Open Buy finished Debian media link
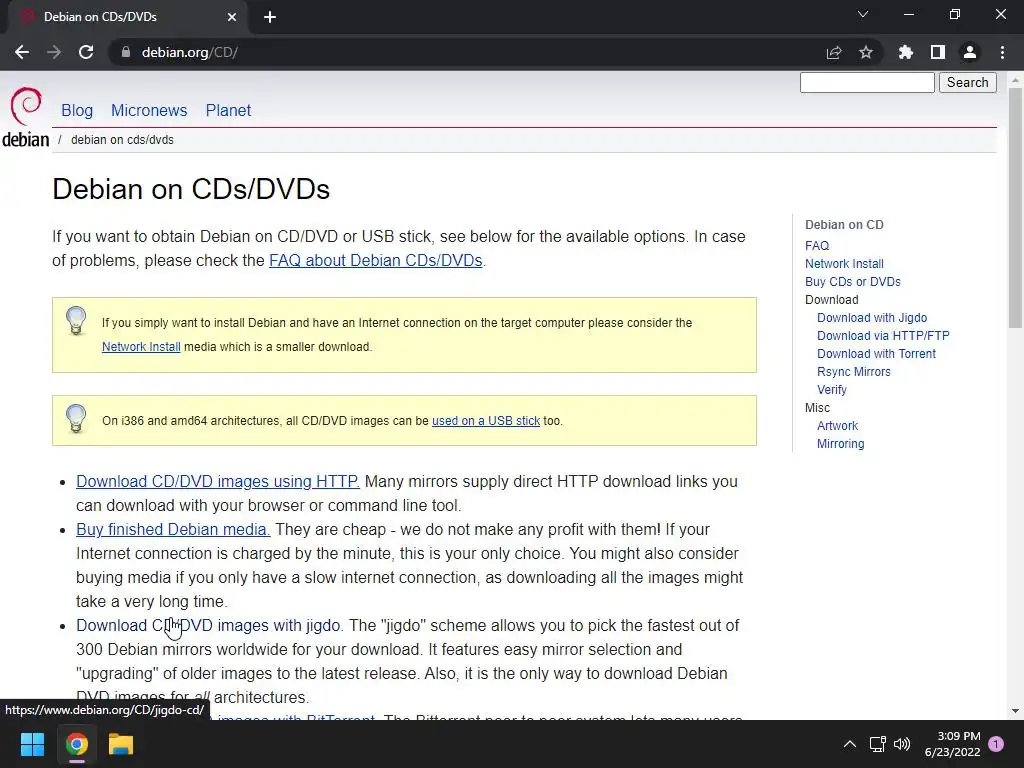Image resolution: width=1024 pixels, height=768 pixels. click(173, 530)
